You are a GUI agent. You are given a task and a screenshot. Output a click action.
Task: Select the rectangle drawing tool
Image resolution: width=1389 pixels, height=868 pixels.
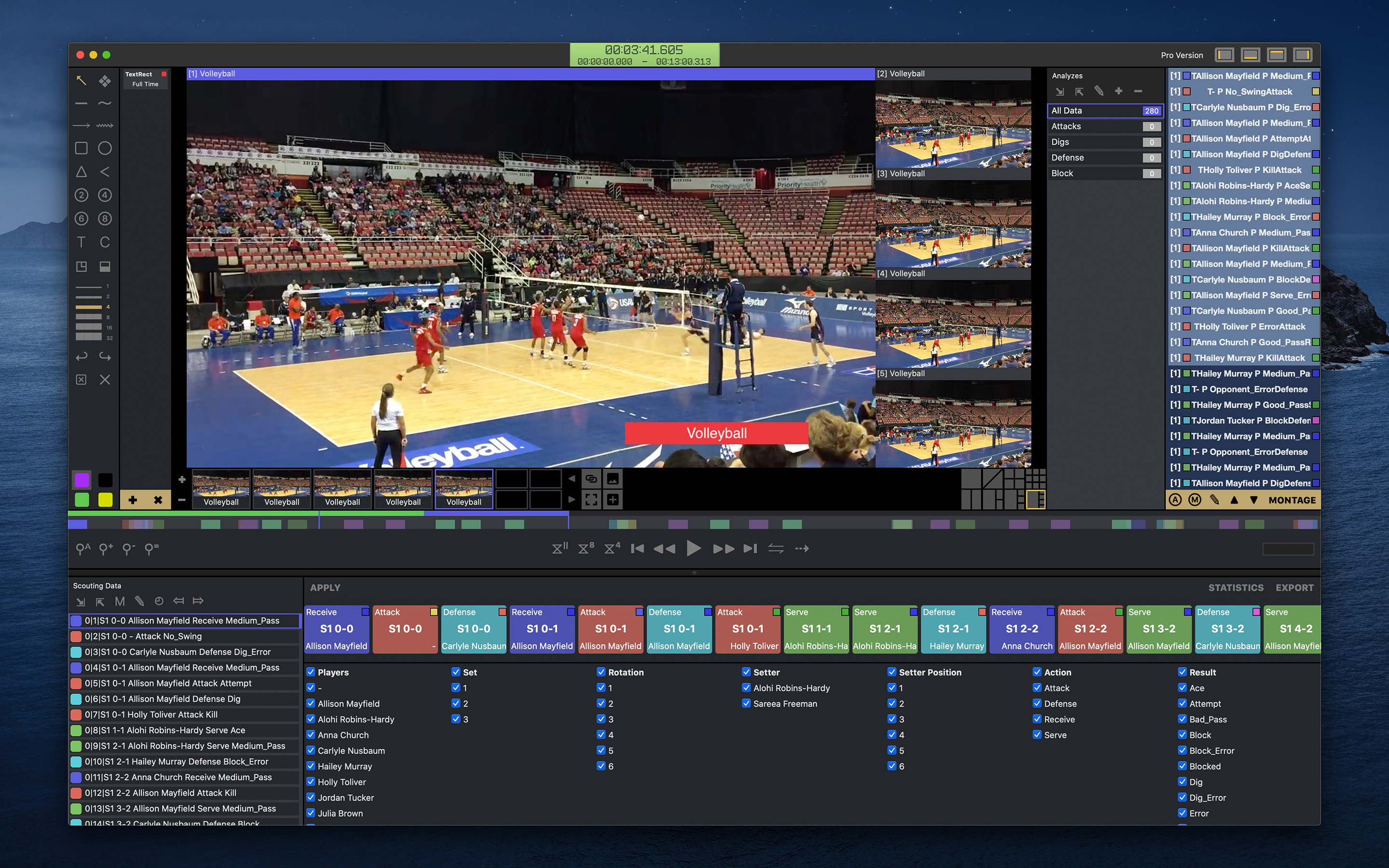81,148
